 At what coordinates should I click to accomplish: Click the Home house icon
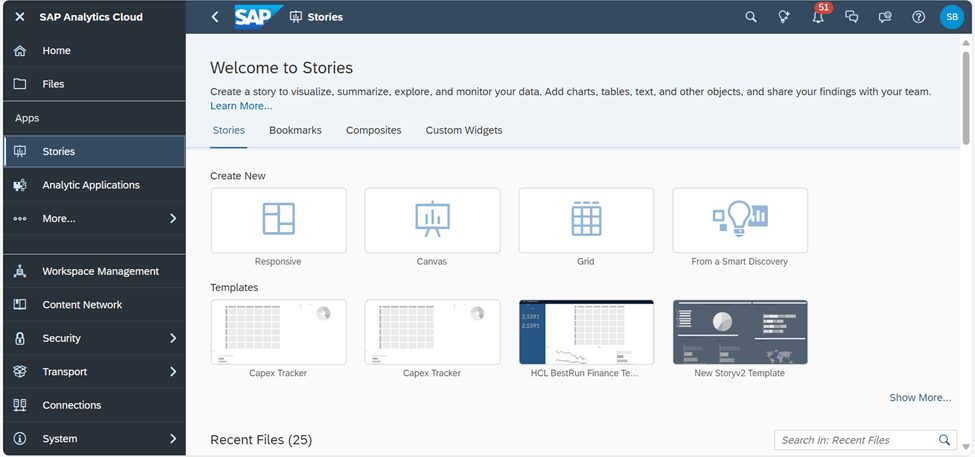pos(20,50)
